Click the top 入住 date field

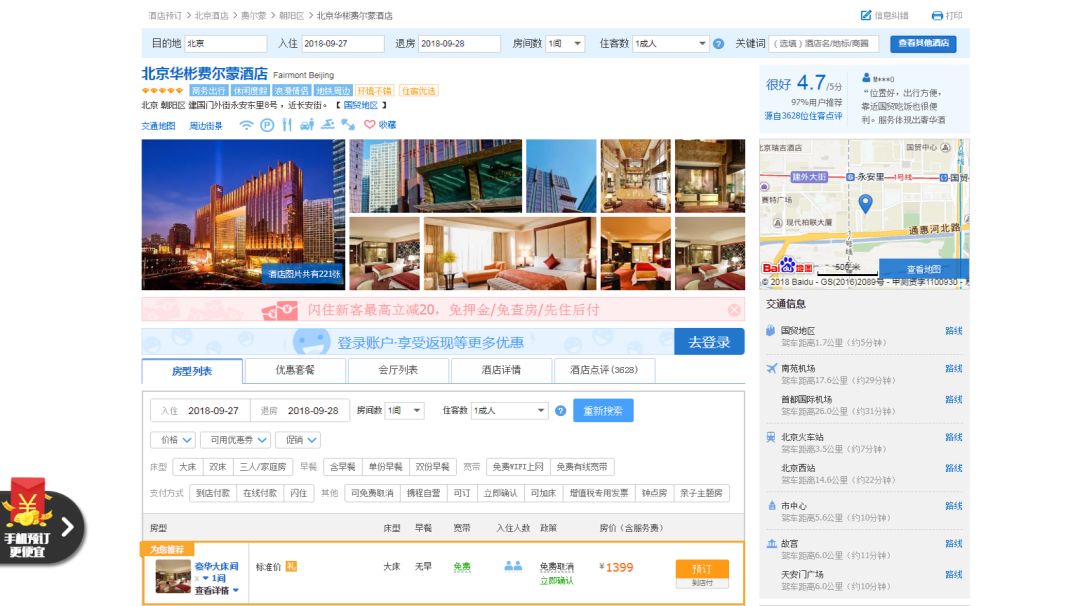pos(342,43)
